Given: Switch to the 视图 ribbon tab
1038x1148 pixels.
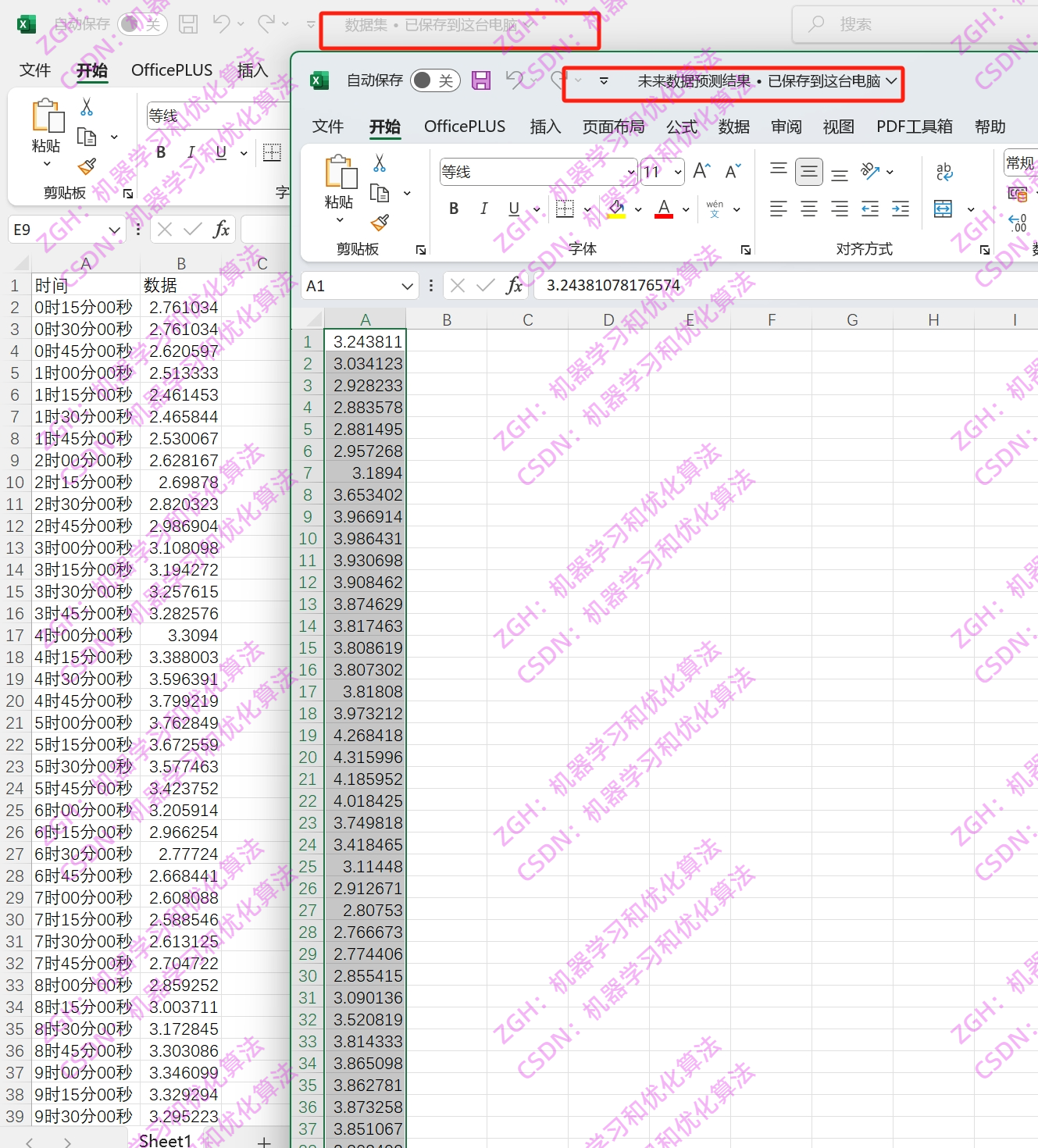Looking at the screenshot, I should pos(838,127).
